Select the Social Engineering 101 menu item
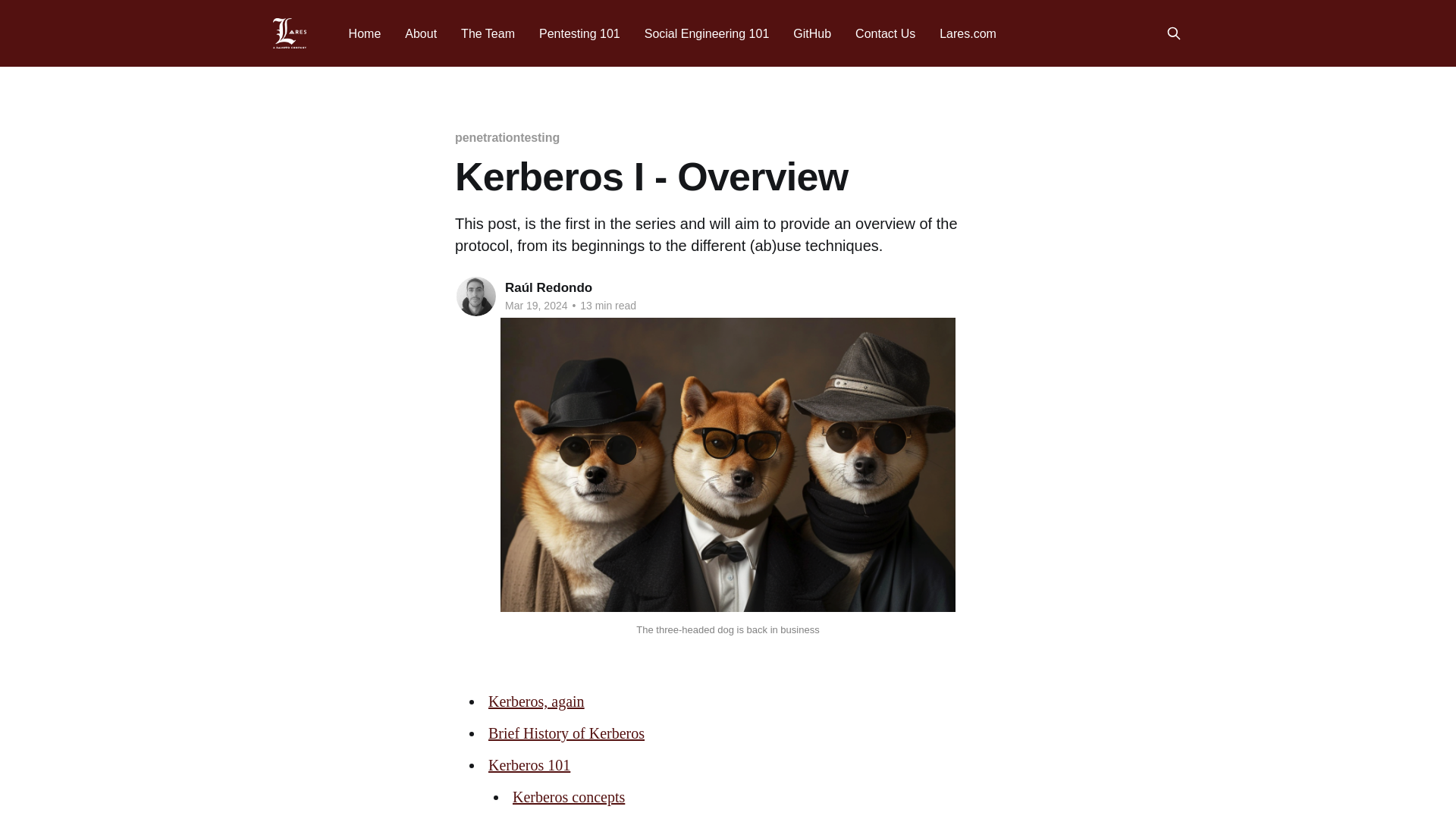Viewport: 1456px width, 819px height. click(706, 33)
